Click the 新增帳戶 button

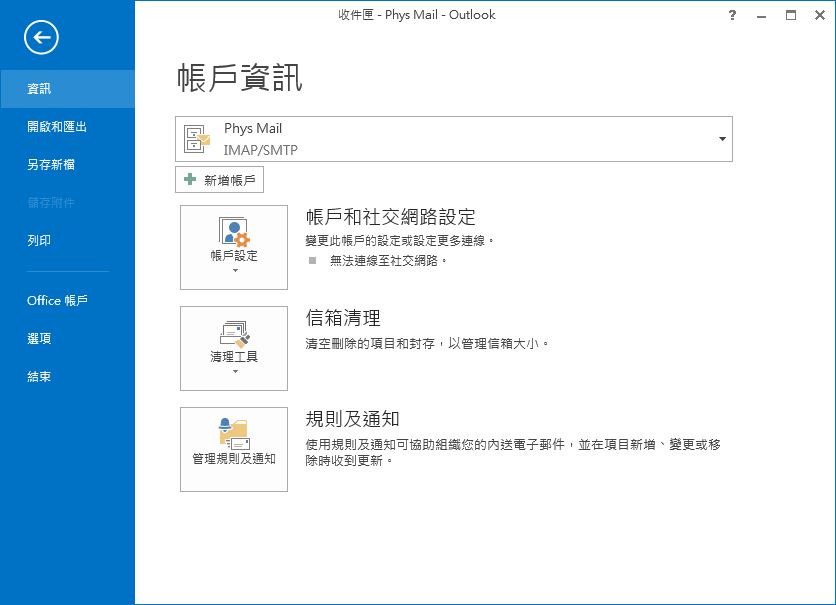click(x=219, y=180)
